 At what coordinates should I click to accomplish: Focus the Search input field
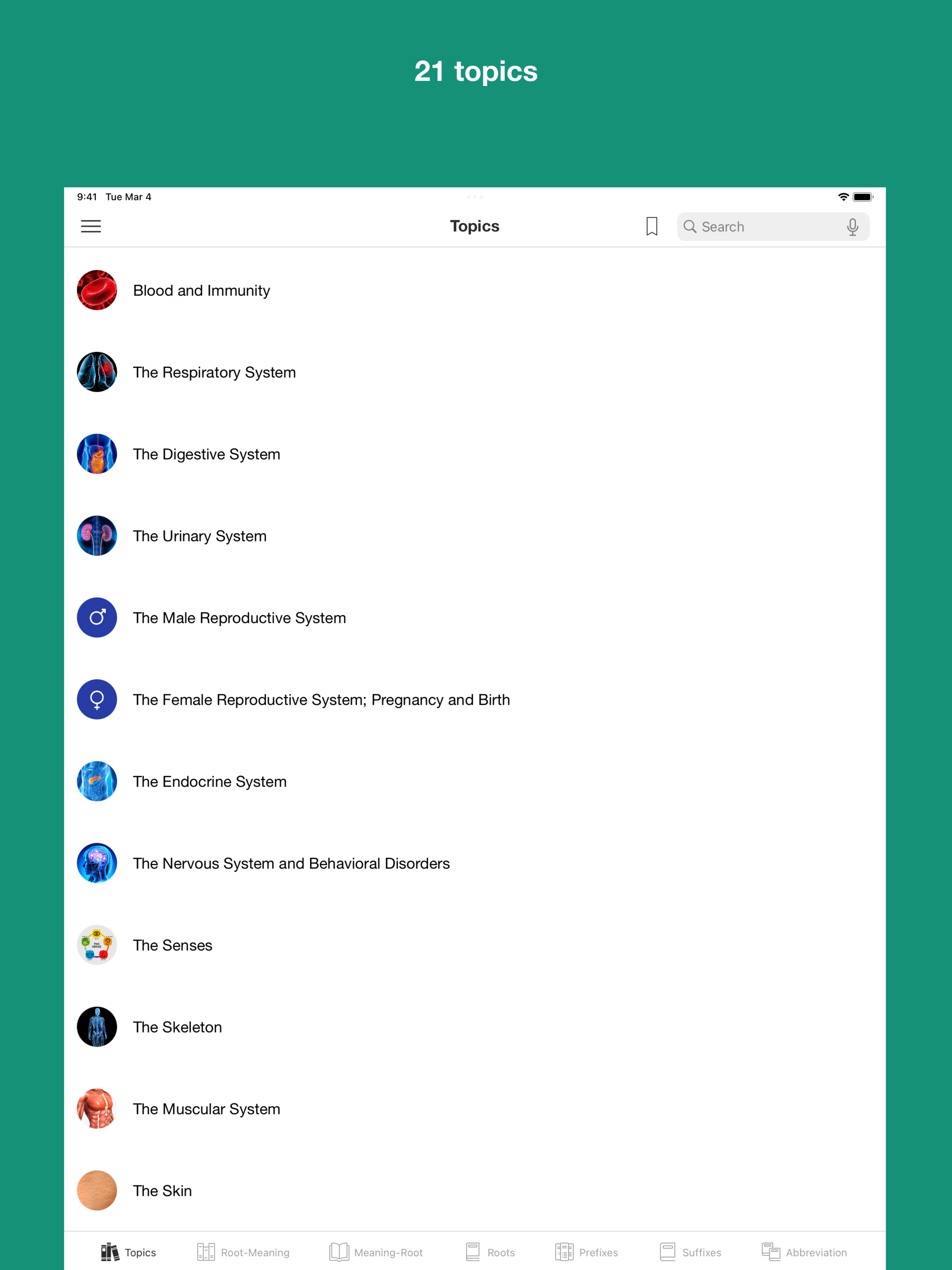pyautogui.click(x=773, y=227)
